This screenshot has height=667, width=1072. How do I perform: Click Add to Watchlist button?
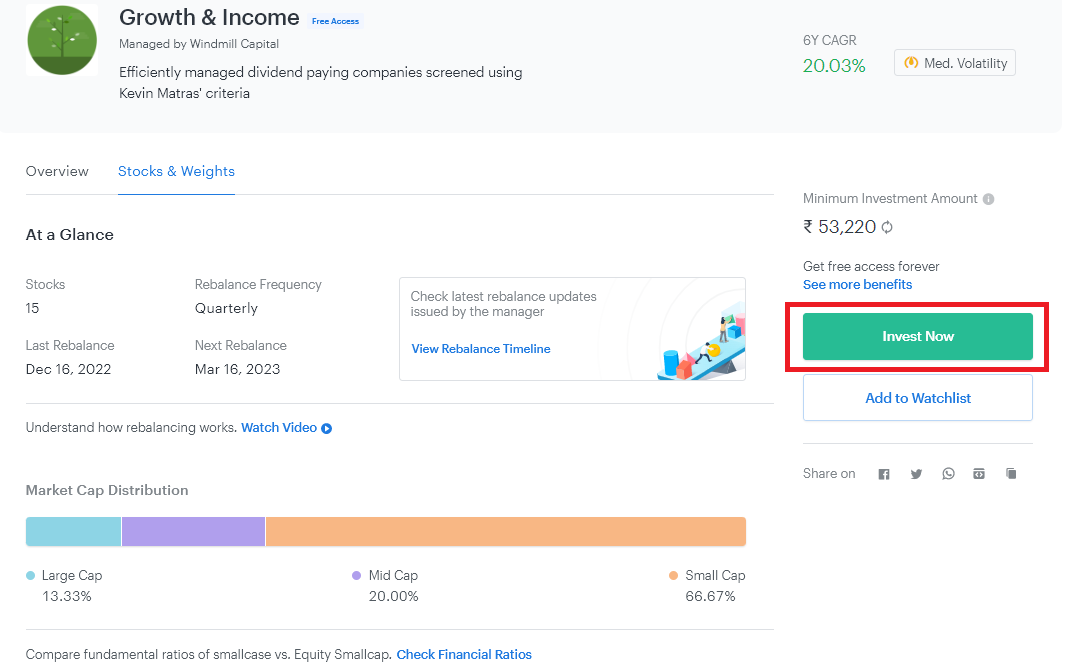click(x=917, y=398)
